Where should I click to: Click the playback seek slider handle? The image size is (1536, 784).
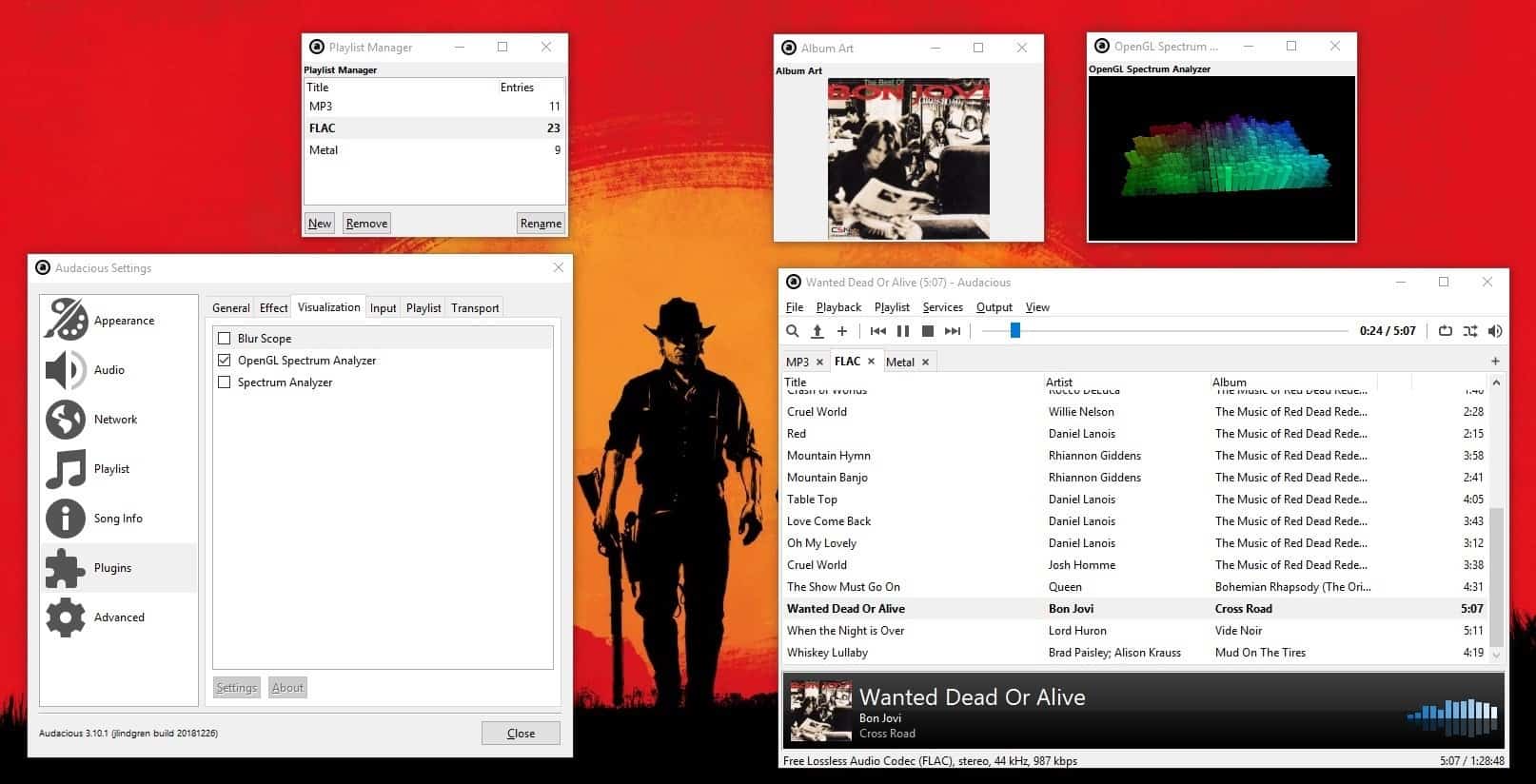[x=1014, y=331]
